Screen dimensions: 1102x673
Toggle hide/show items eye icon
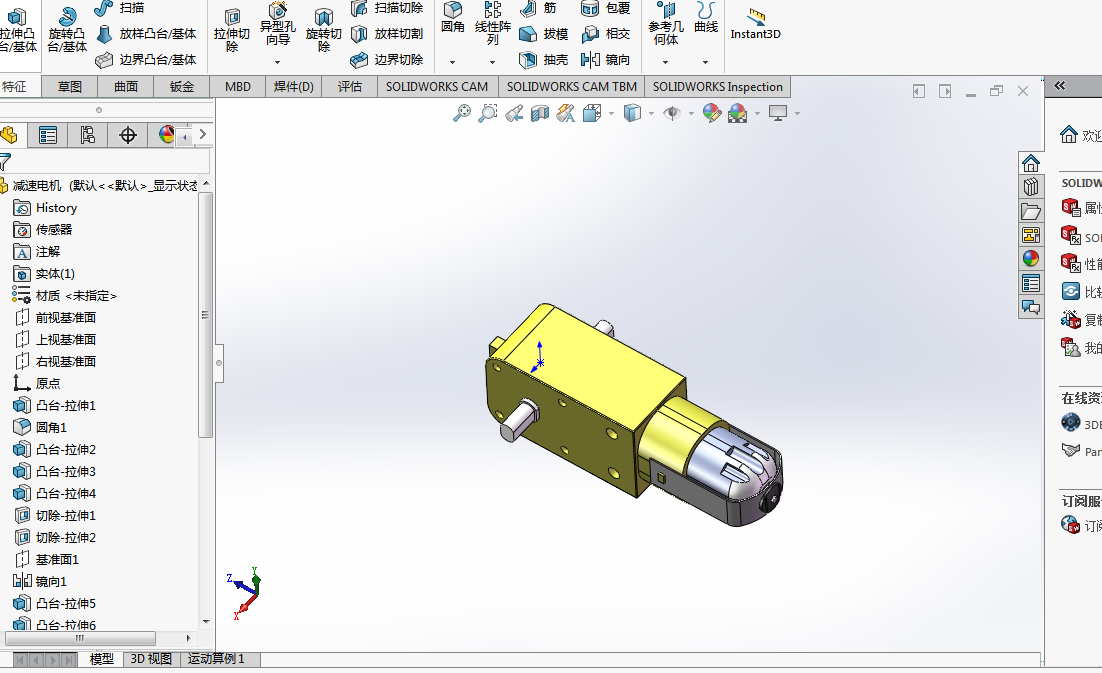672,112
